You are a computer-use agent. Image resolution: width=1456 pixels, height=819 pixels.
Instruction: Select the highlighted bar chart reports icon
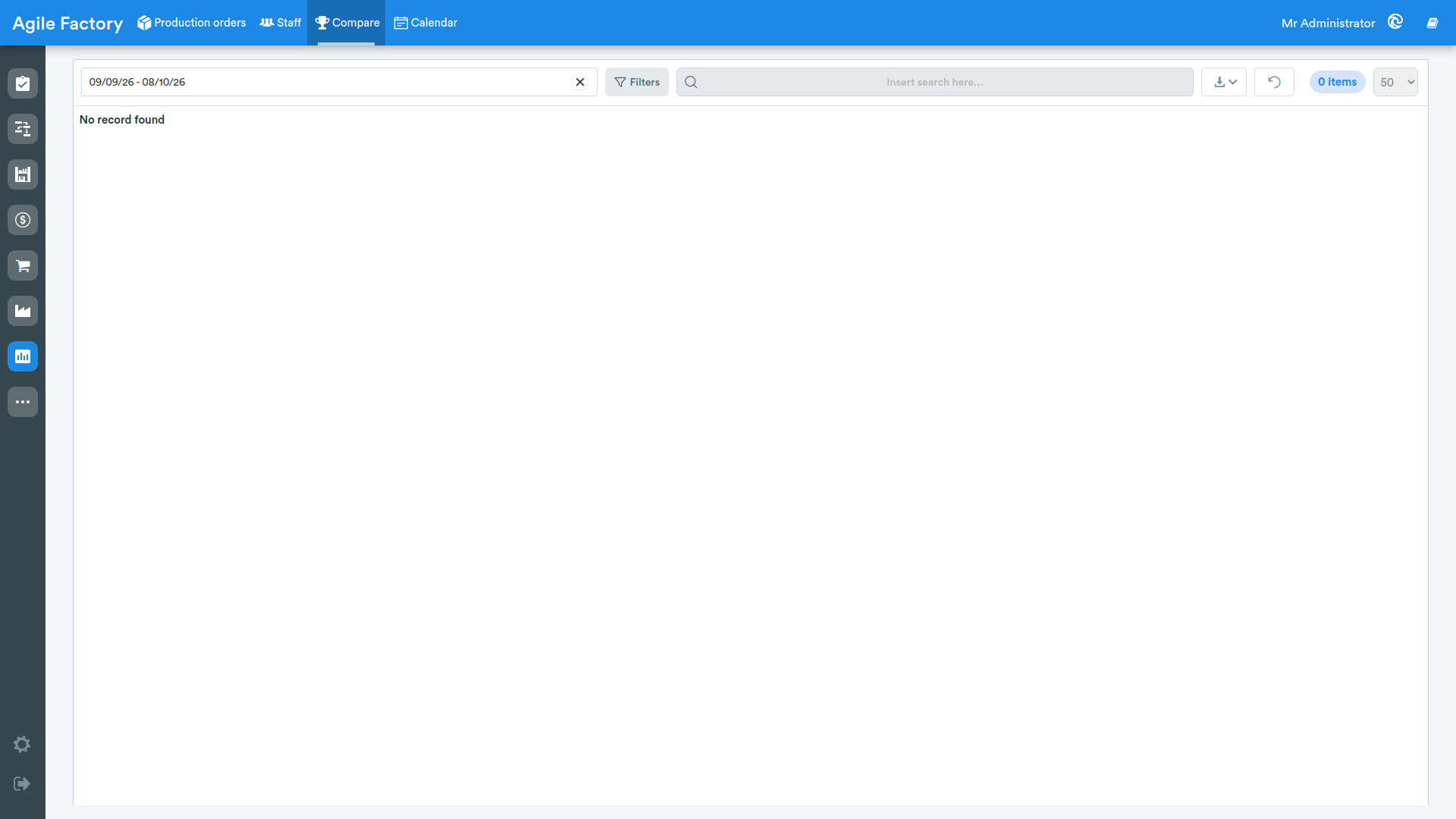click(23, 356)
